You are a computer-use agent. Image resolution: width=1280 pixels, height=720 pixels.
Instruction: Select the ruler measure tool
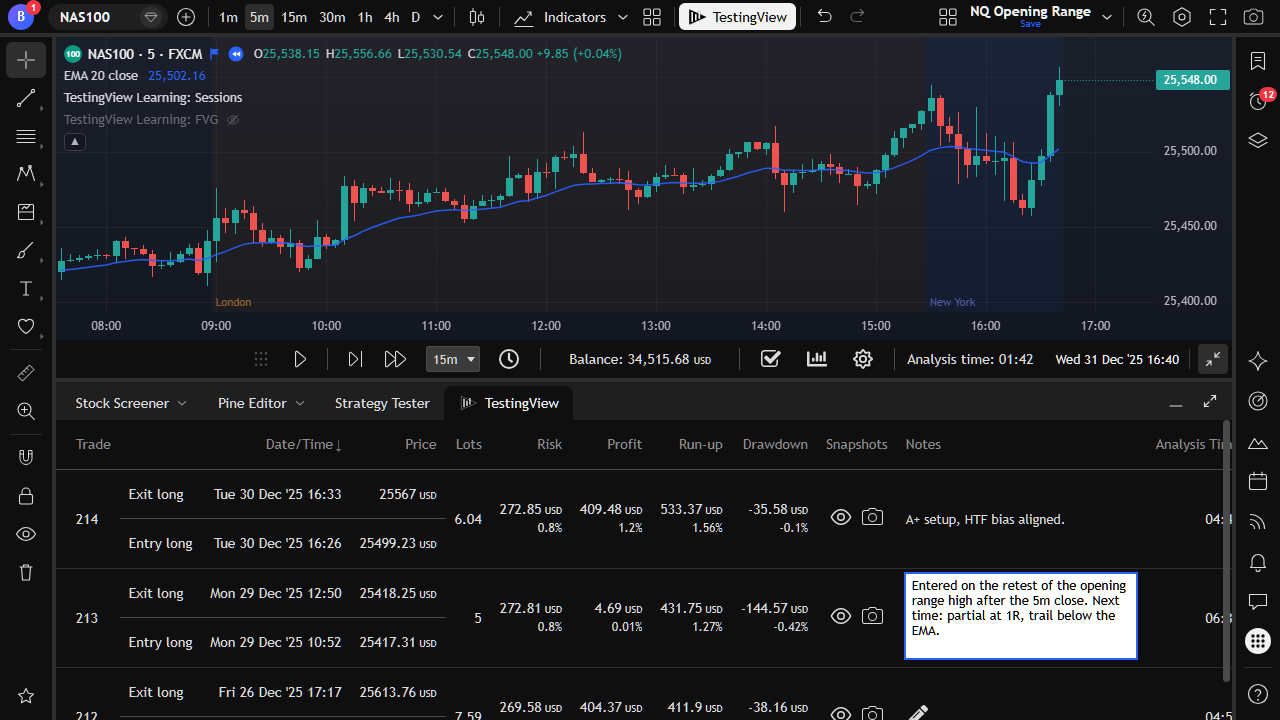[x=26, y=372]
